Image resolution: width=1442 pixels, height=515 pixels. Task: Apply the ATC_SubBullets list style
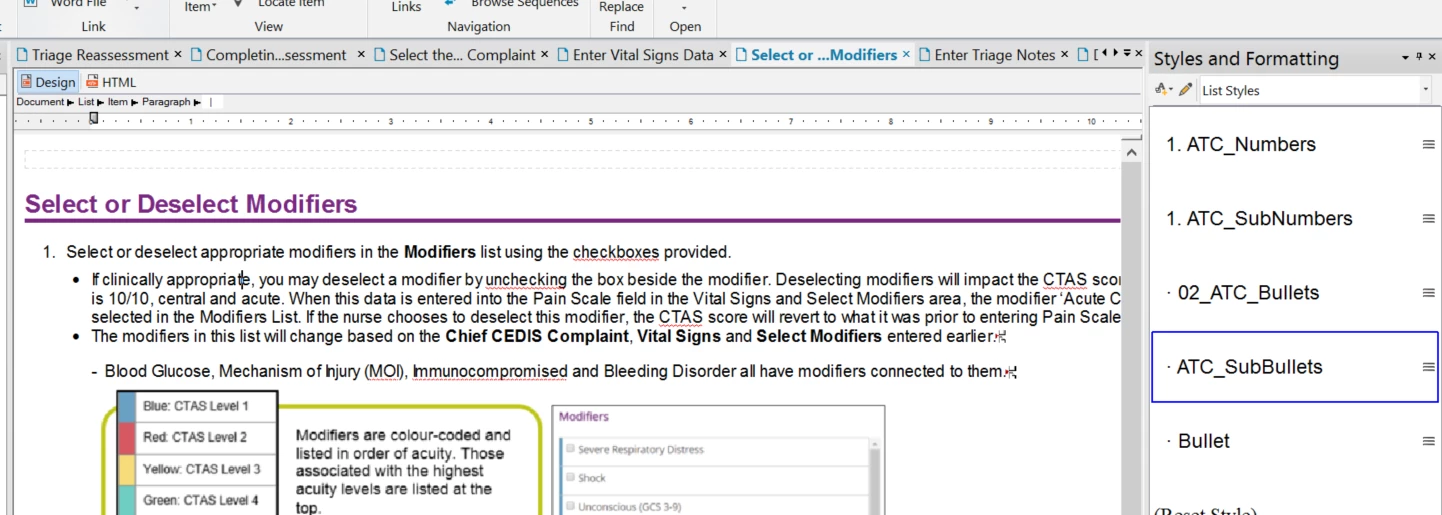pyautogui.click(x=1295, y=367)
